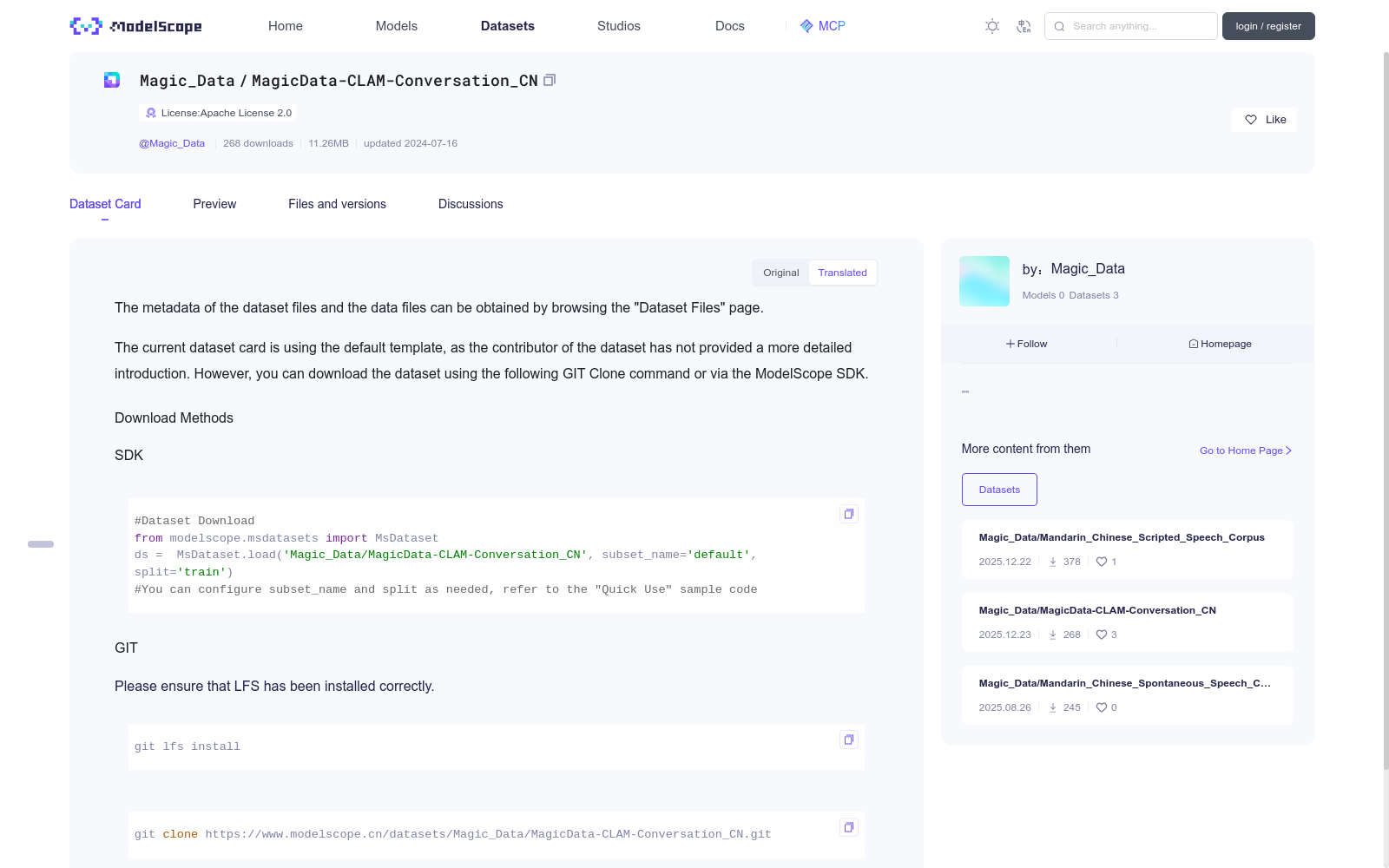The height and width of the screenshot is (868, 1389).
Task: Click the heart icon on Mandarin_Chinese_Scripted_Speech_Corpus card
Action: [x=1102, y=562]
